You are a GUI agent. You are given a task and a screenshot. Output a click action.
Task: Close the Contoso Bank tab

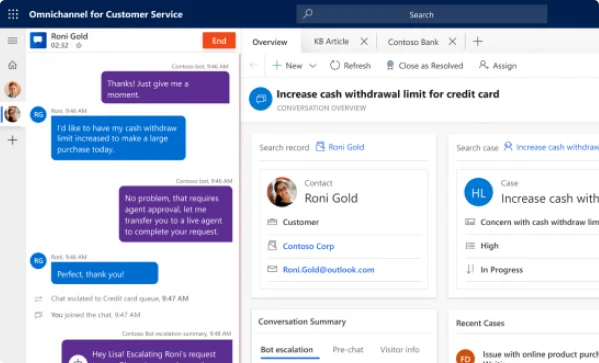click(452, 41)
